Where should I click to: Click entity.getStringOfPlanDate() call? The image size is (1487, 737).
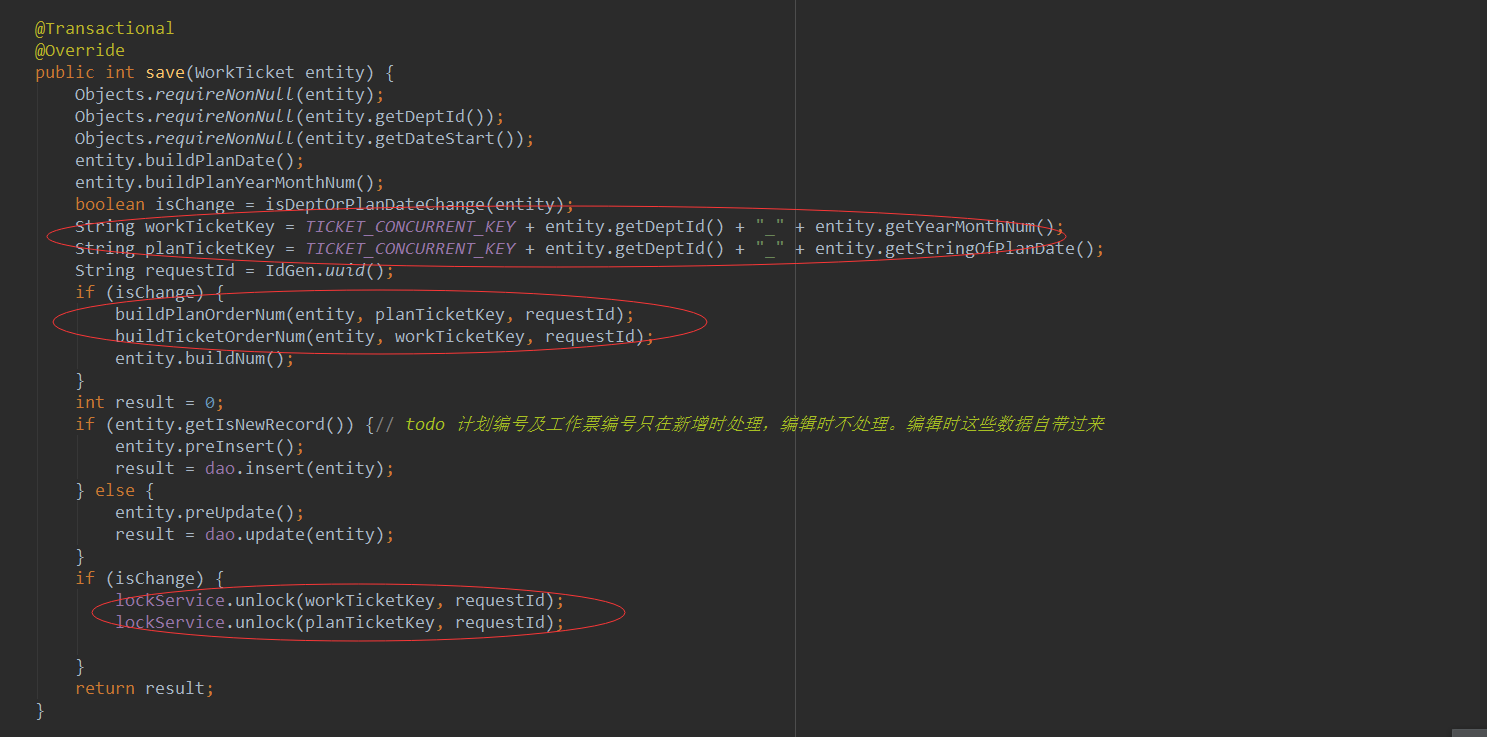click(955, 248)
